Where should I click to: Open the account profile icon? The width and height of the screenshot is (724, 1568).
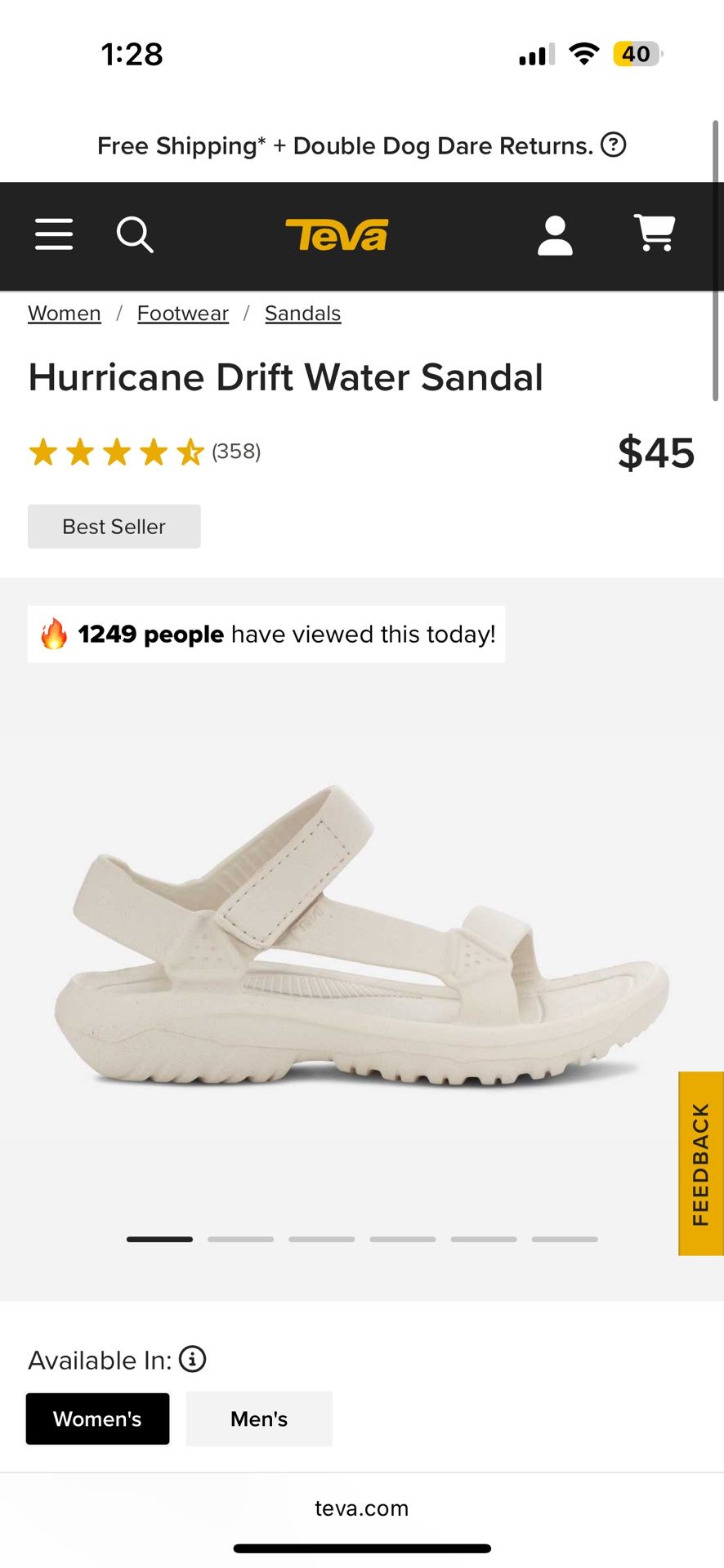coord(555,235)
